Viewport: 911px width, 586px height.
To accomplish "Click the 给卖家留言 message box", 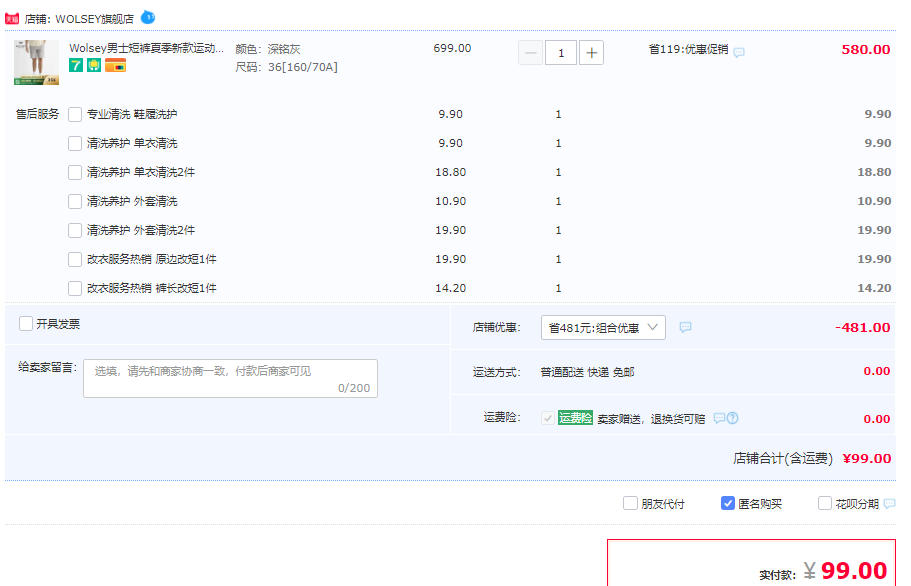I will tap(231, 379).
